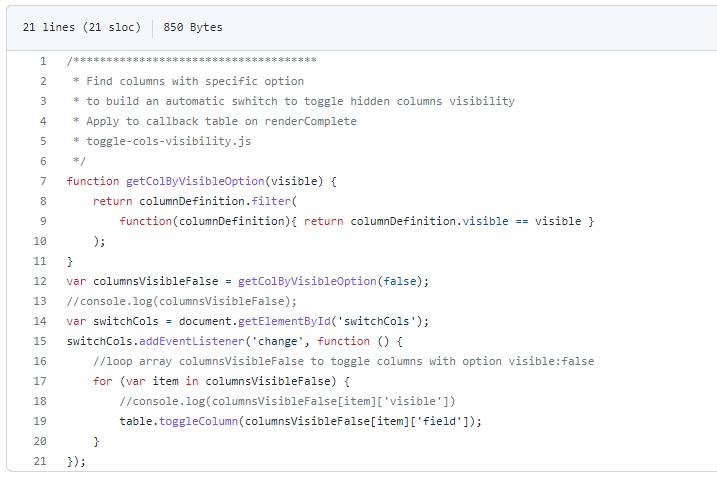The image size is (717, 487).
Task: Click 'for (var item in columnsVisibleFalse)' loop
Action: [x=214, y=381]
